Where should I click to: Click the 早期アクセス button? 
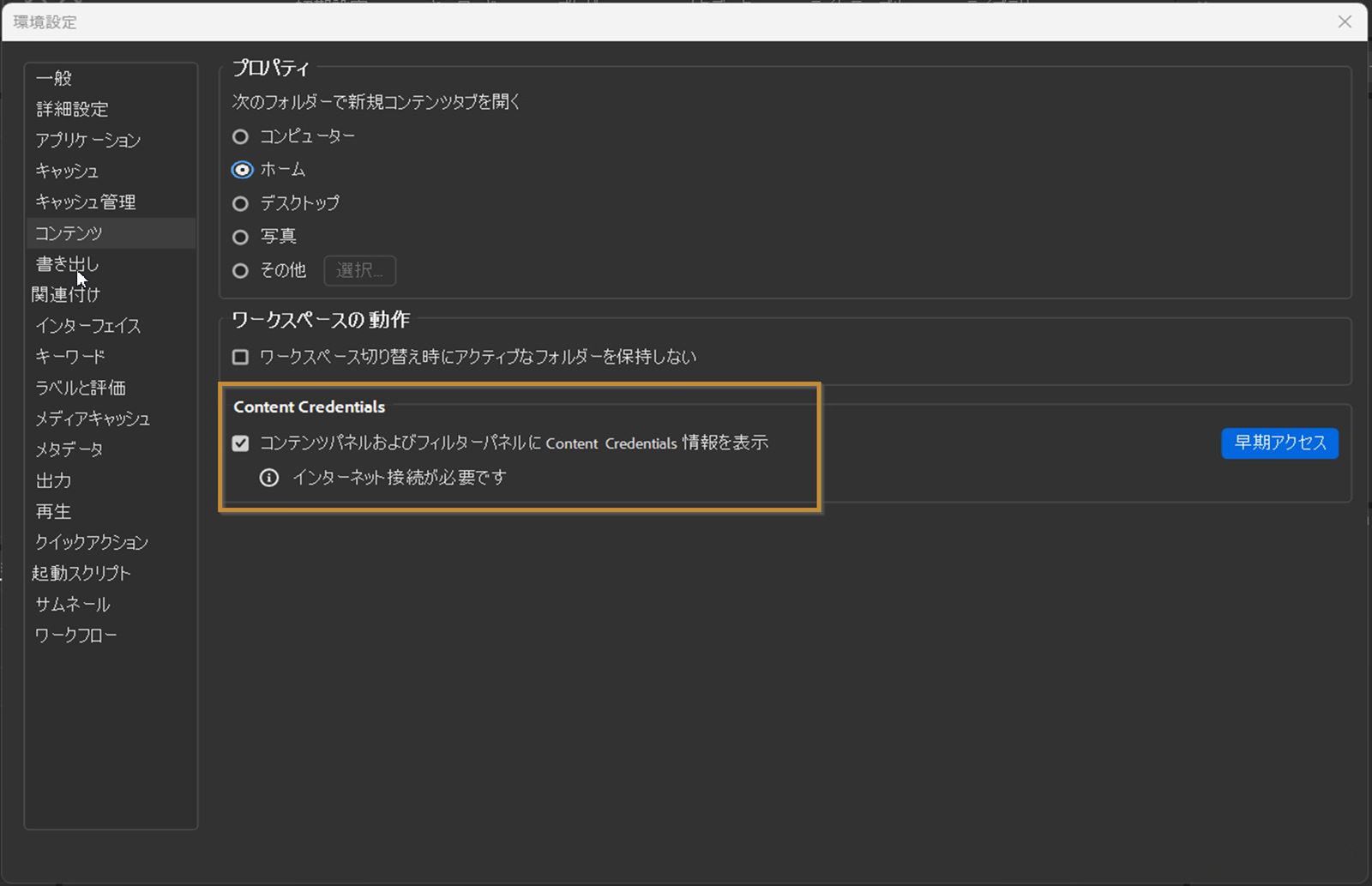click(x=1280, y=443)
